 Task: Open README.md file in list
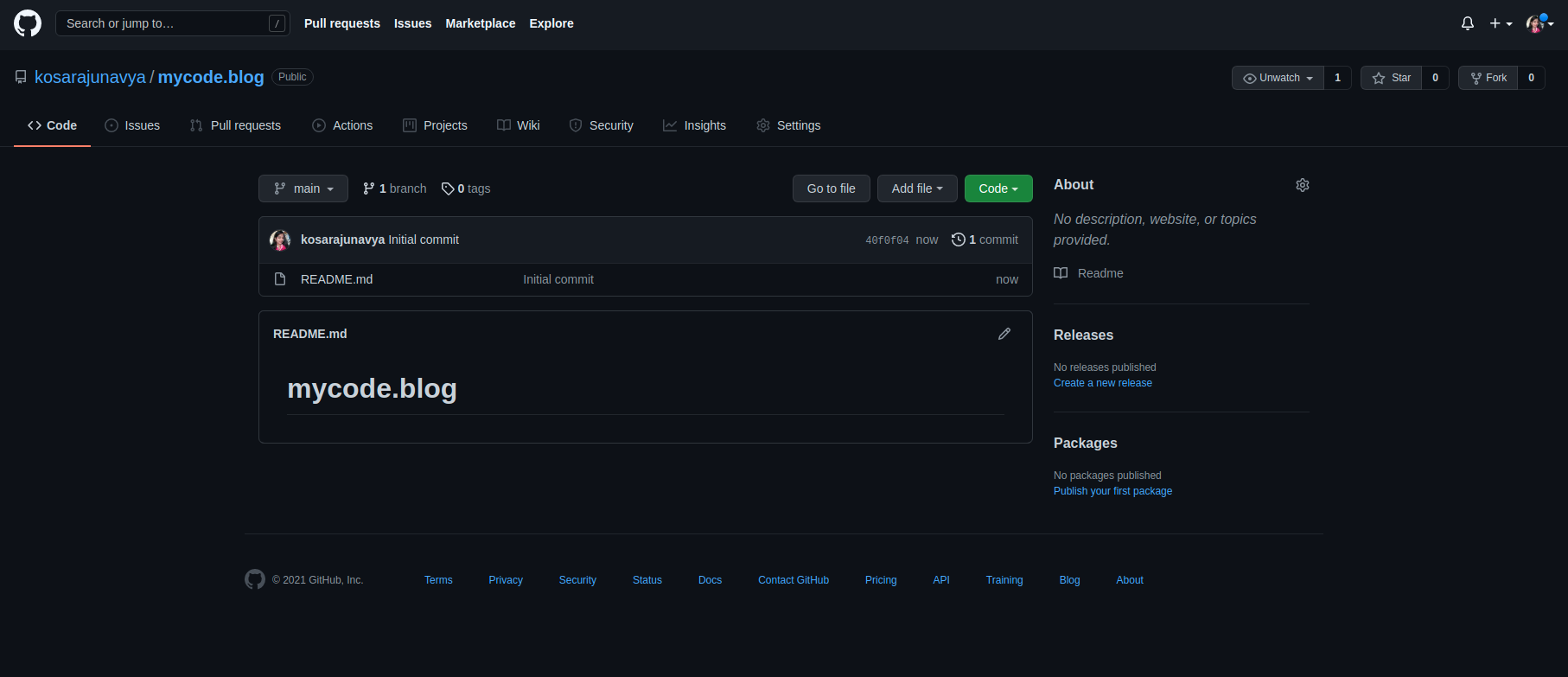coord(337,279)
